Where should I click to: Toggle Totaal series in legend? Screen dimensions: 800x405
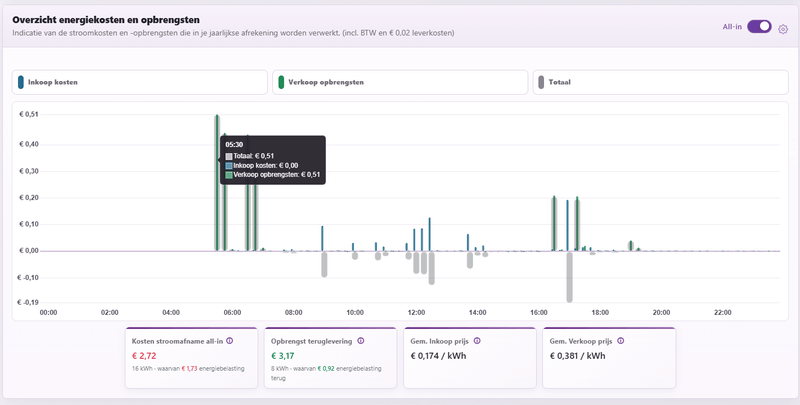pos(660,82)
